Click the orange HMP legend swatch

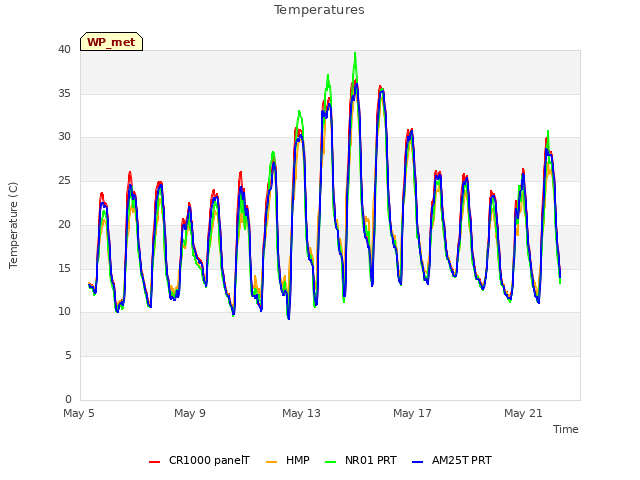[x=271, y=462]
